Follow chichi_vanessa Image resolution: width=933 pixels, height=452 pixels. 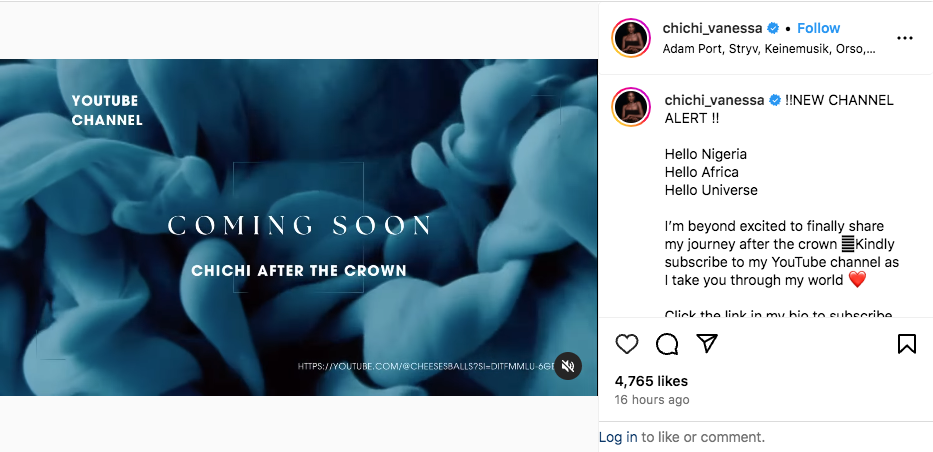(x=819, y=28)
